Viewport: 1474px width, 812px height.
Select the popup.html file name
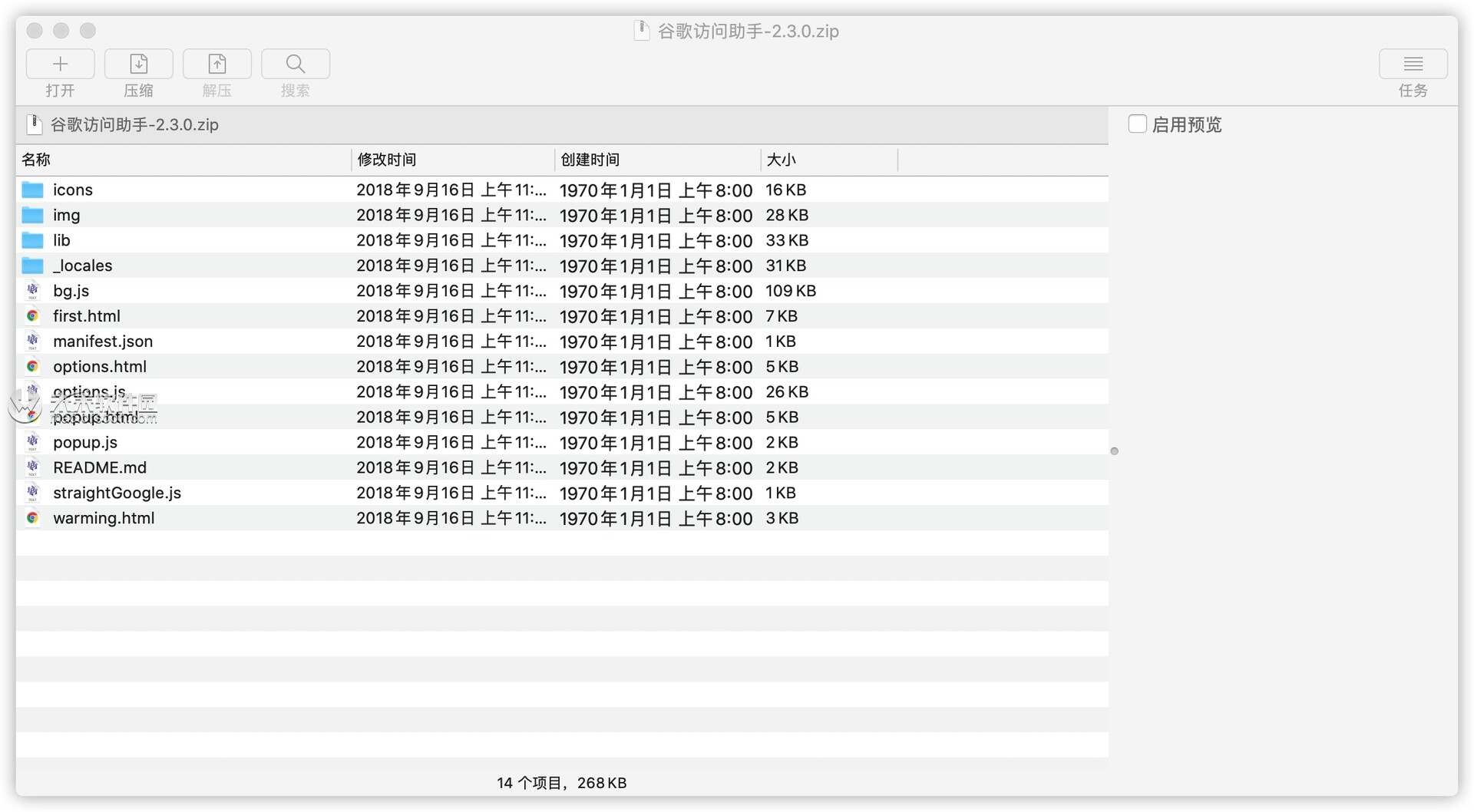(96, 418)
